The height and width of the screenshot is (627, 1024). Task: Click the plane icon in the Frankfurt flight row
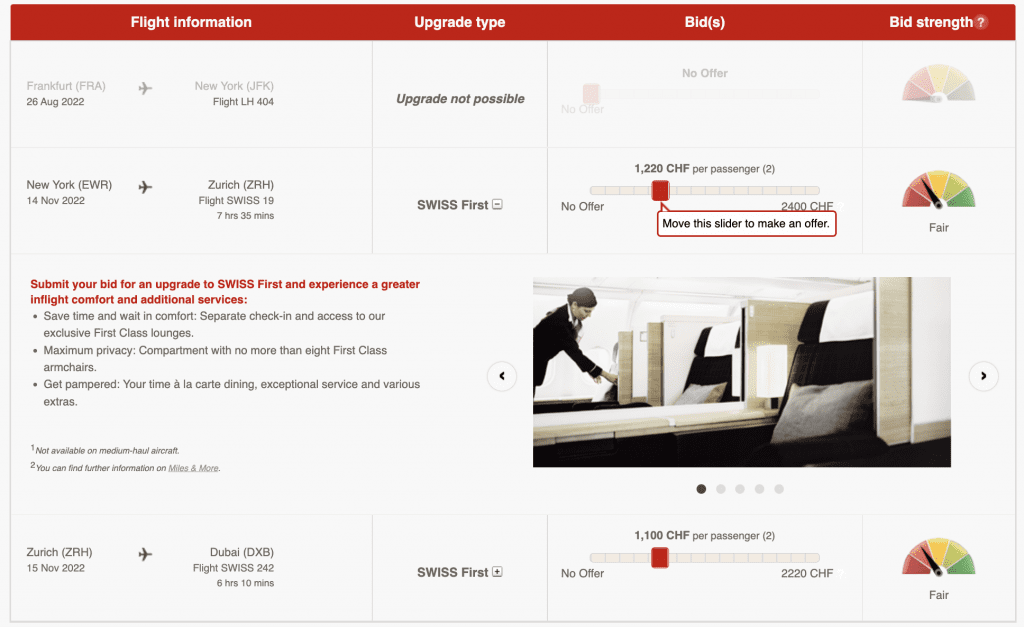(x=145, y=88)
